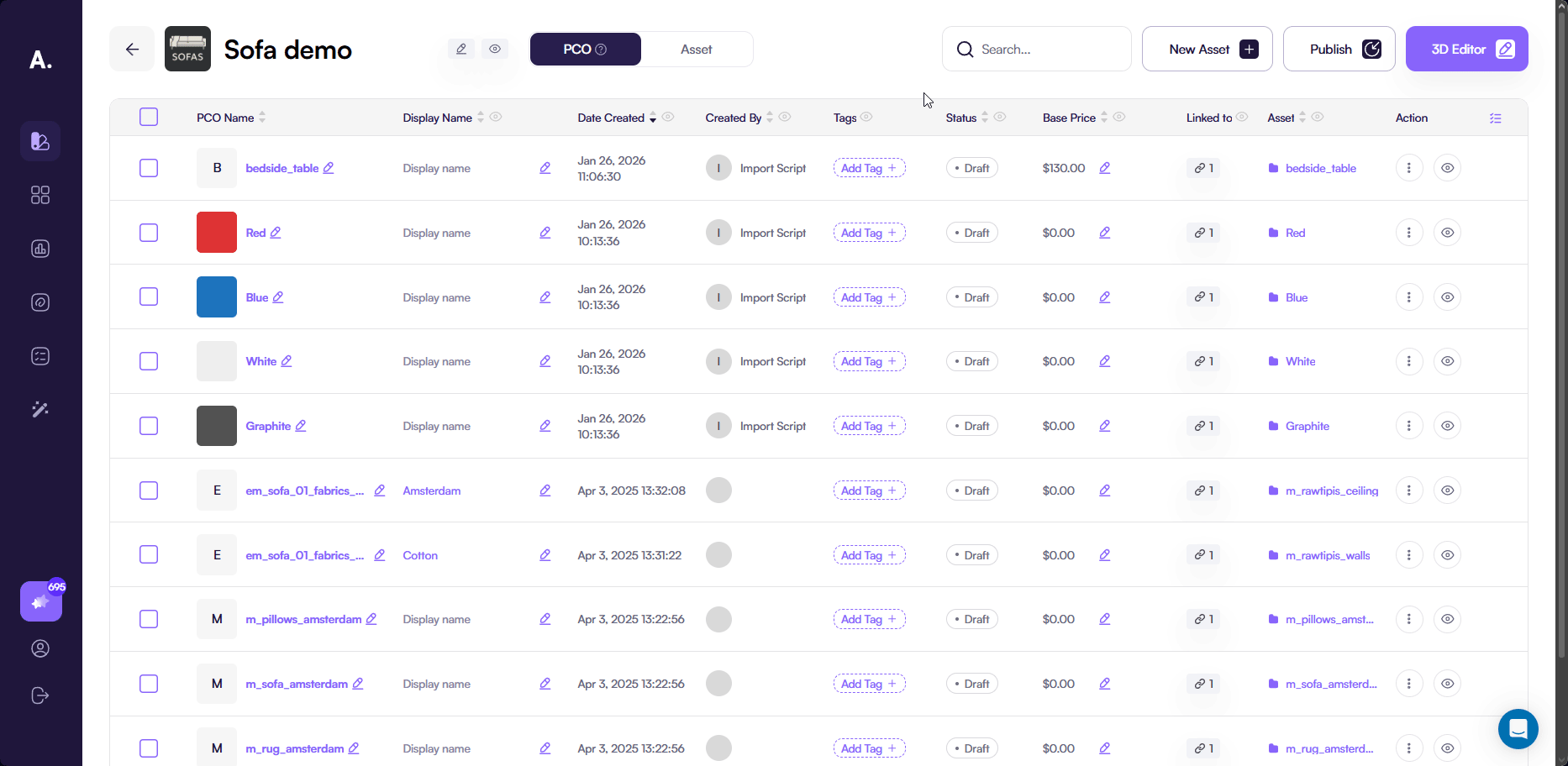Edit the bedside_table base price
The height and width of the screenshot is (766, 1568).
[1104, 168]
